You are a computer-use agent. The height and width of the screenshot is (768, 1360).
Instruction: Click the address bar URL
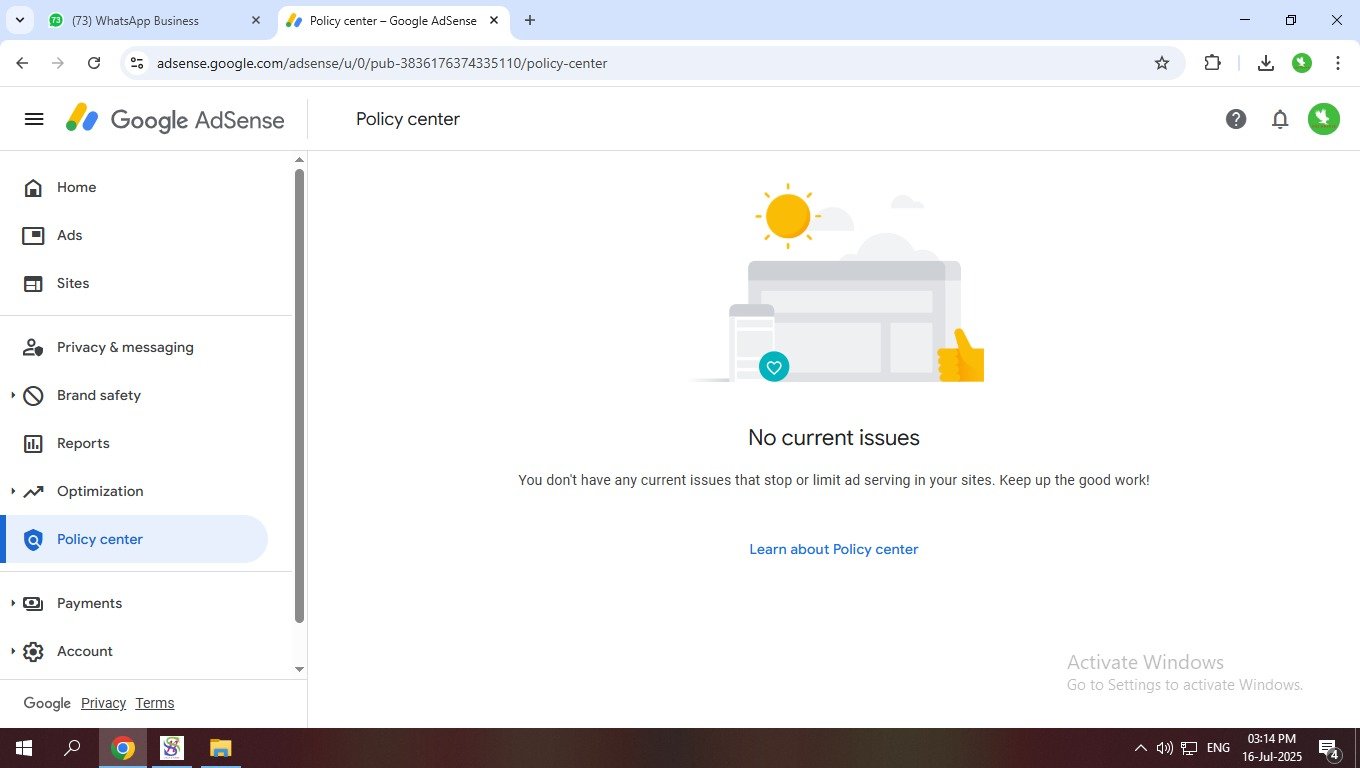point(382,63)
